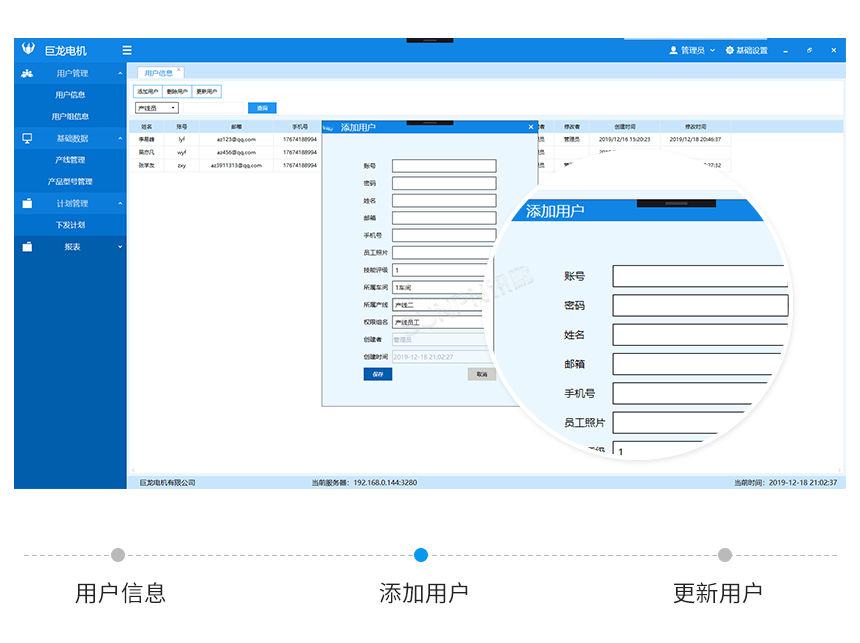Open the 用户管理 section via its people icon
The image size is (860, 643).
coord(26,73)
